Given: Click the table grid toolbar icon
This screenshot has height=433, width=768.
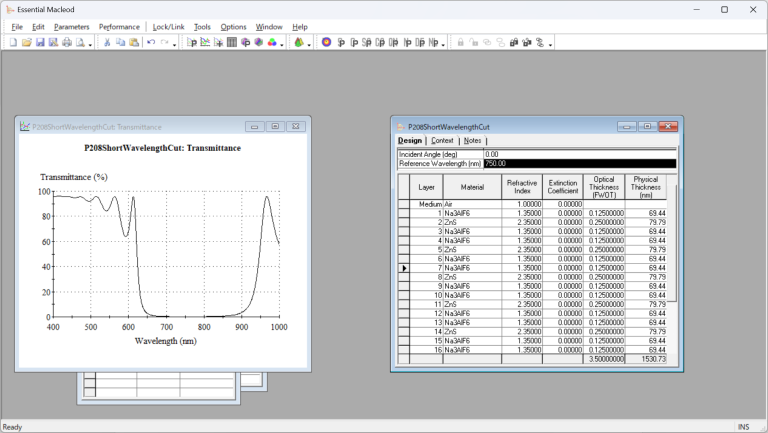Looking at the screenshot, I should (232, 43).
